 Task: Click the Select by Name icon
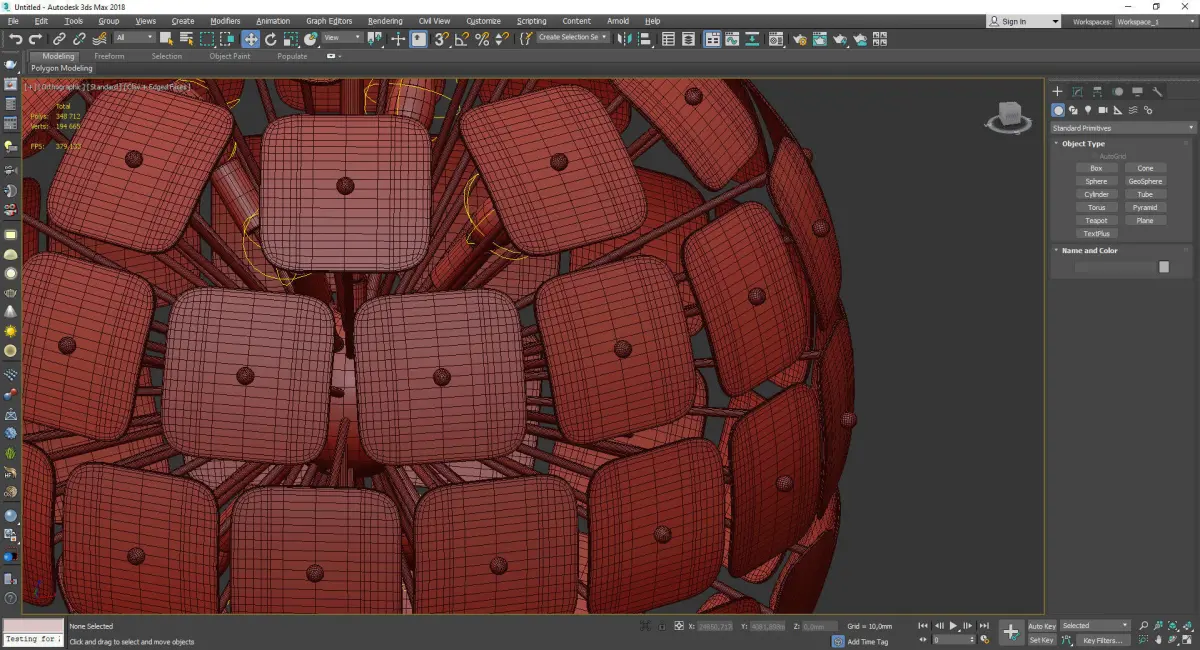[186, 39]
